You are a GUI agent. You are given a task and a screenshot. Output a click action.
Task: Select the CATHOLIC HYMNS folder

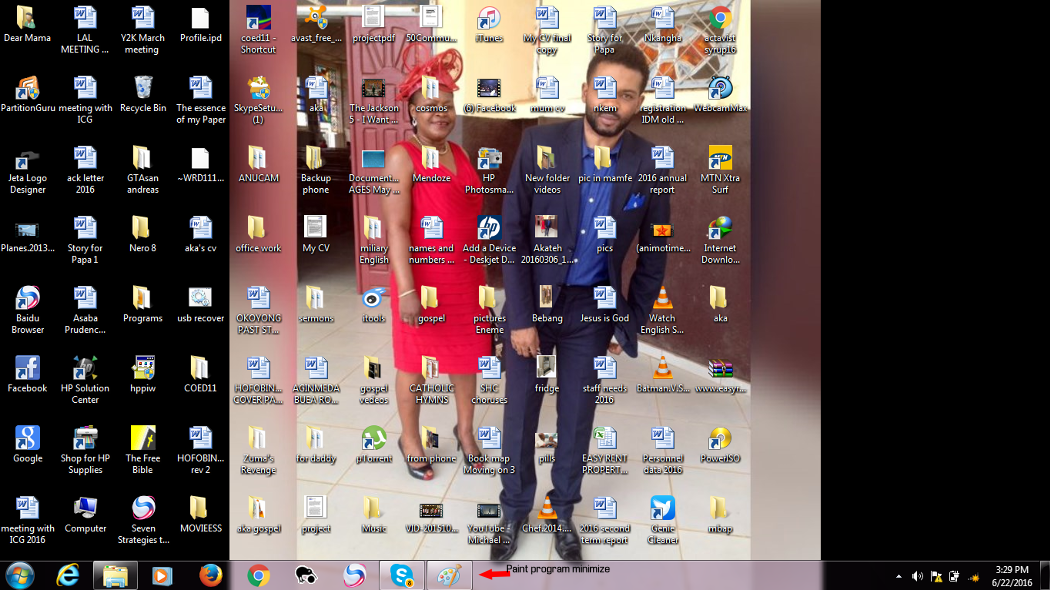click(431, 380)
